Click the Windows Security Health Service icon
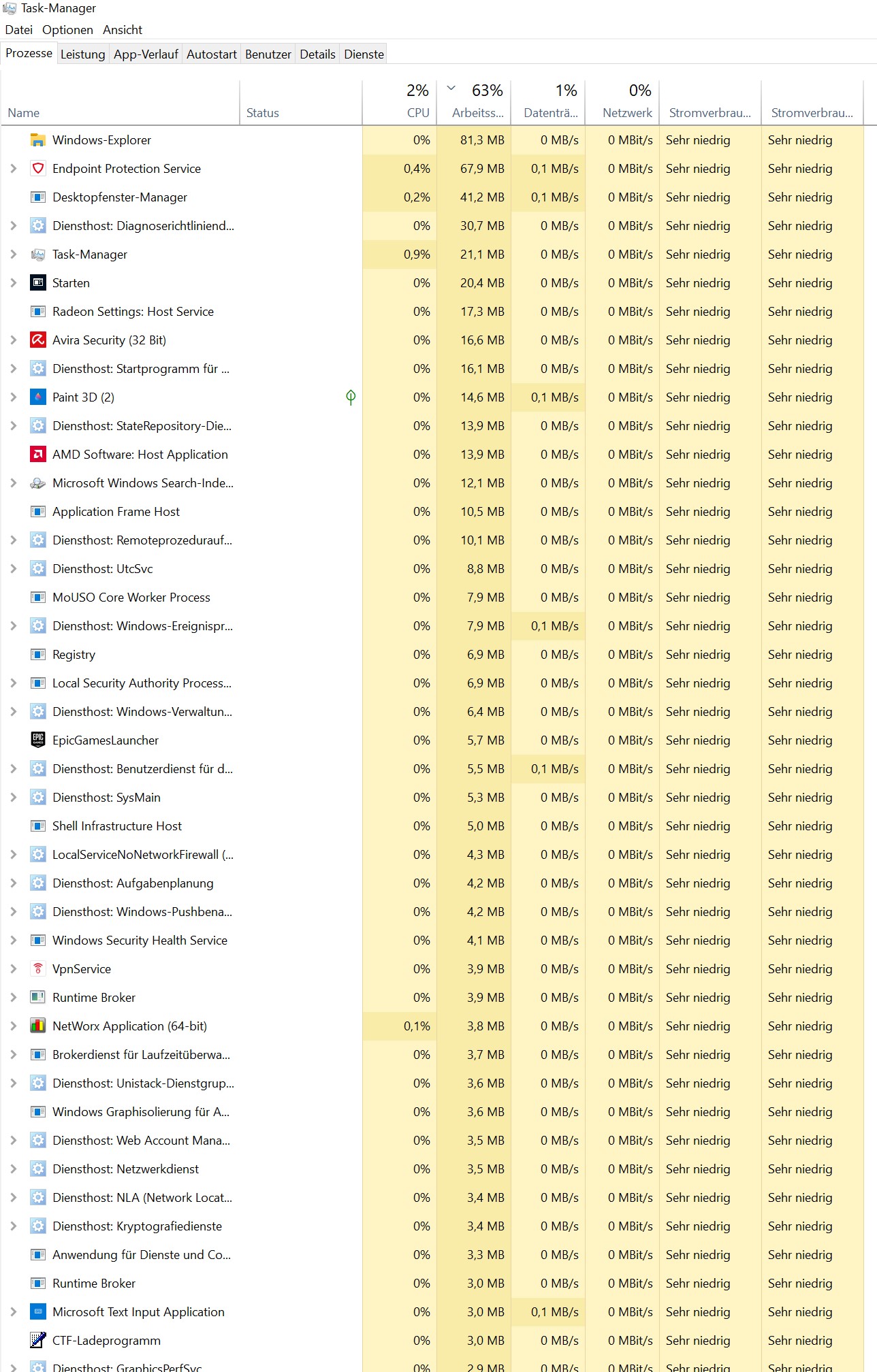Screen dimensions: 877x1372 (x=38, y=941)
